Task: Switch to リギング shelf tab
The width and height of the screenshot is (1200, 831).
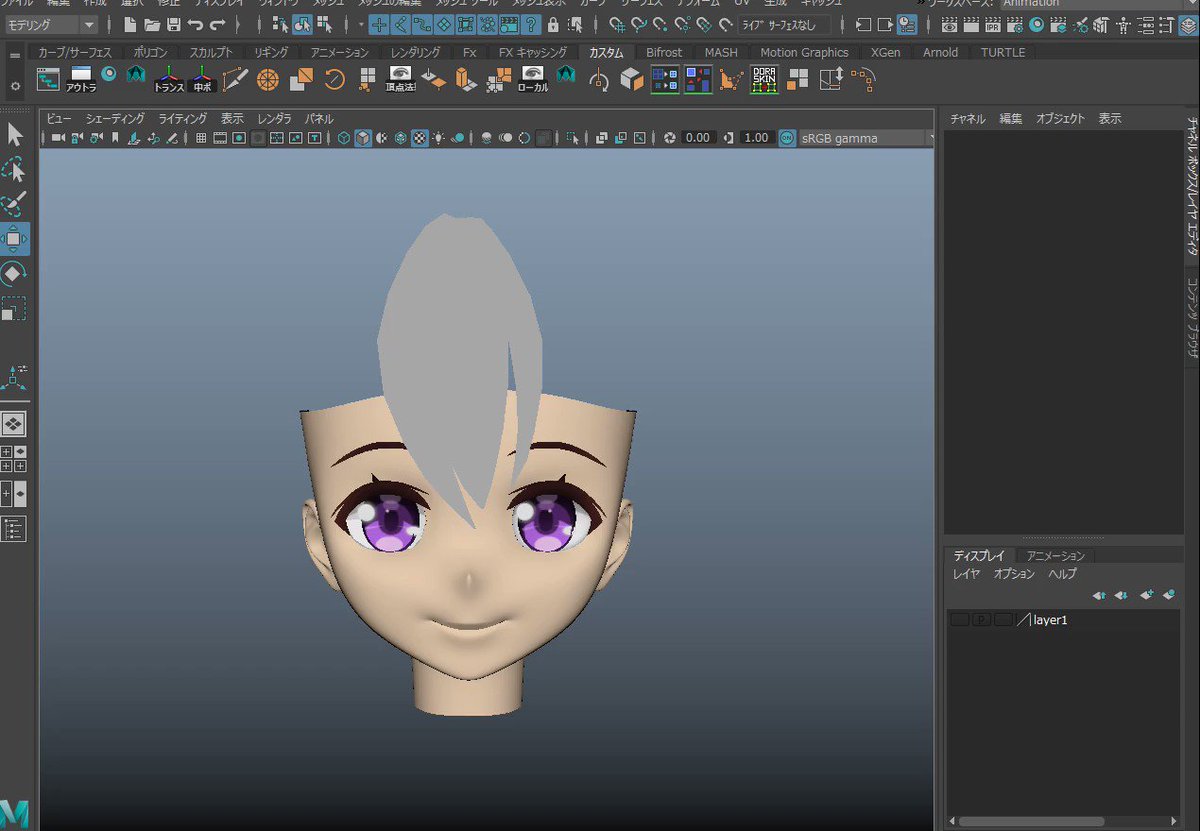Action: coord(271,52)
